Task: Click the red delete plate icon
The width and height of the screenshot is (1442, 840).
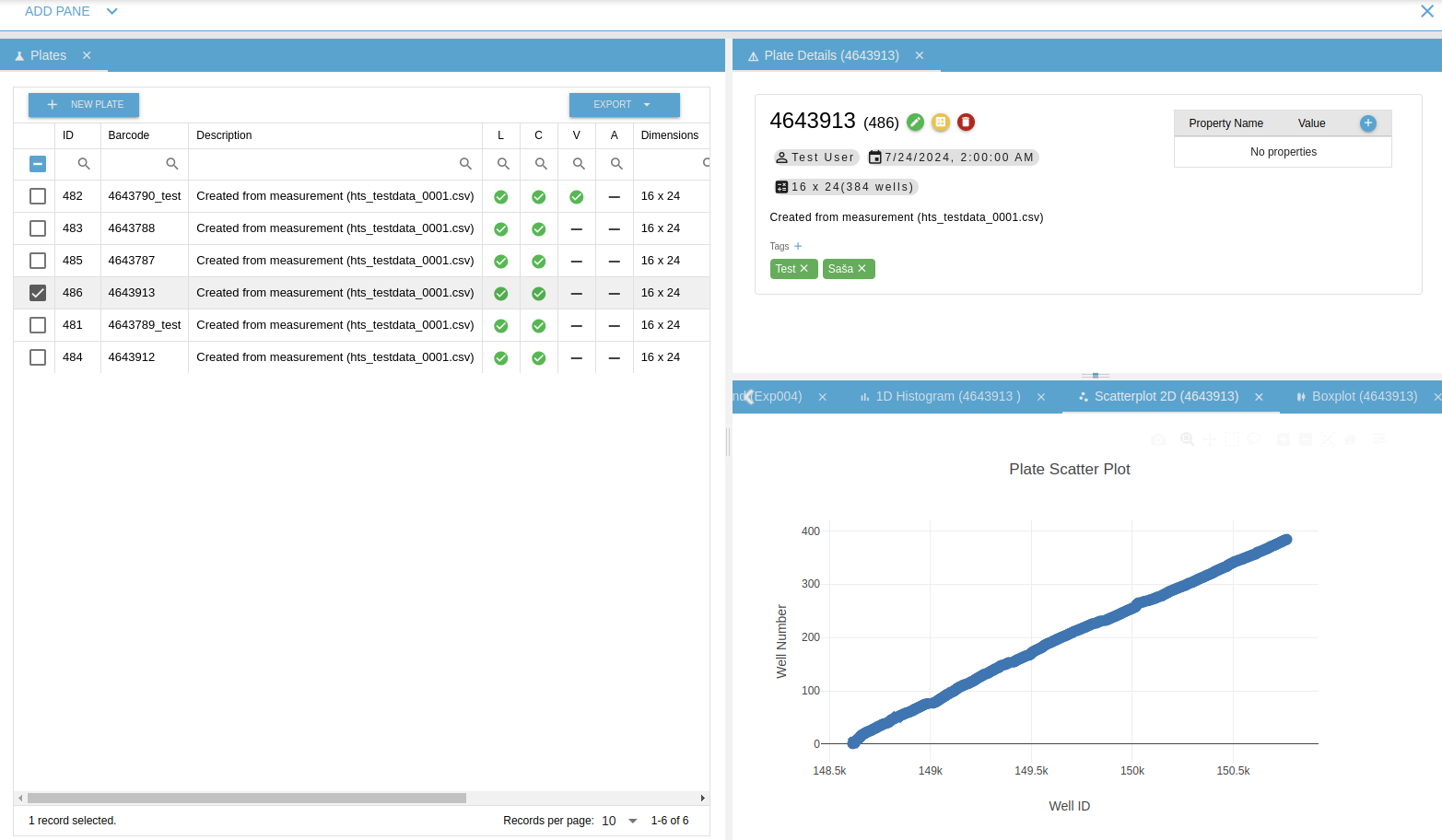Action: tap(966, 122)
